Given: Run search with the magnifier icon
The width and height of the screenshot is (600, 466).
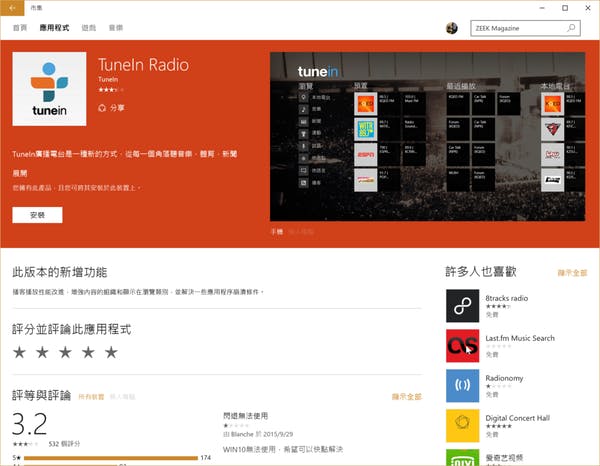Looking at the screenshot, I should [571, 28].
